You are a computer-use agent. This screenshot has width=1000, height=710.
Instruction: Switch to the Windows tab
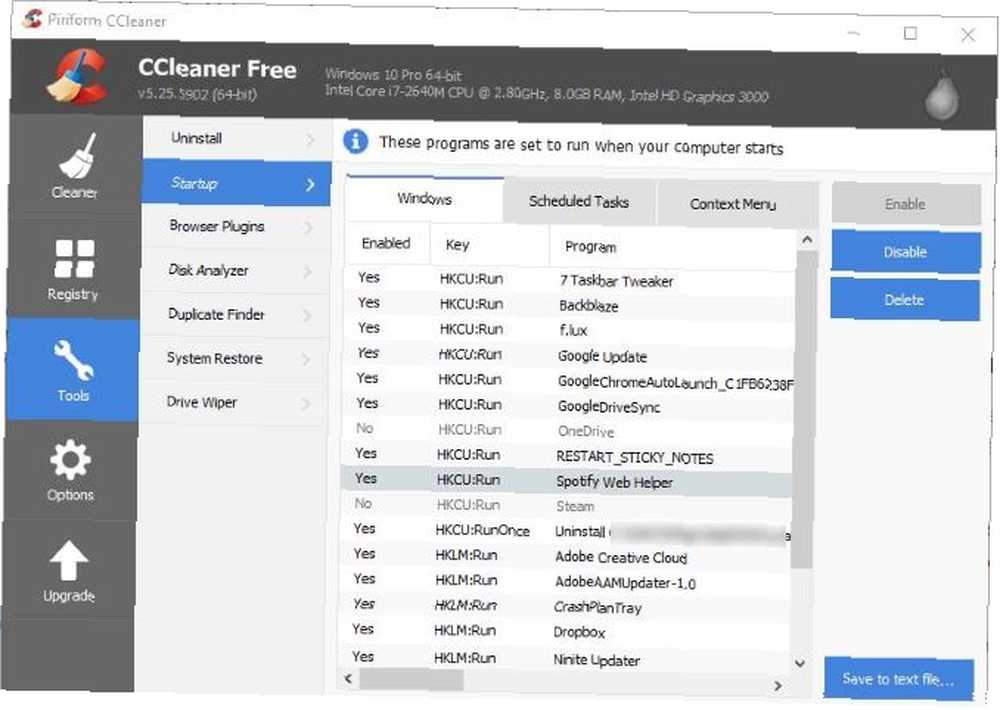[x=425, y=199]
